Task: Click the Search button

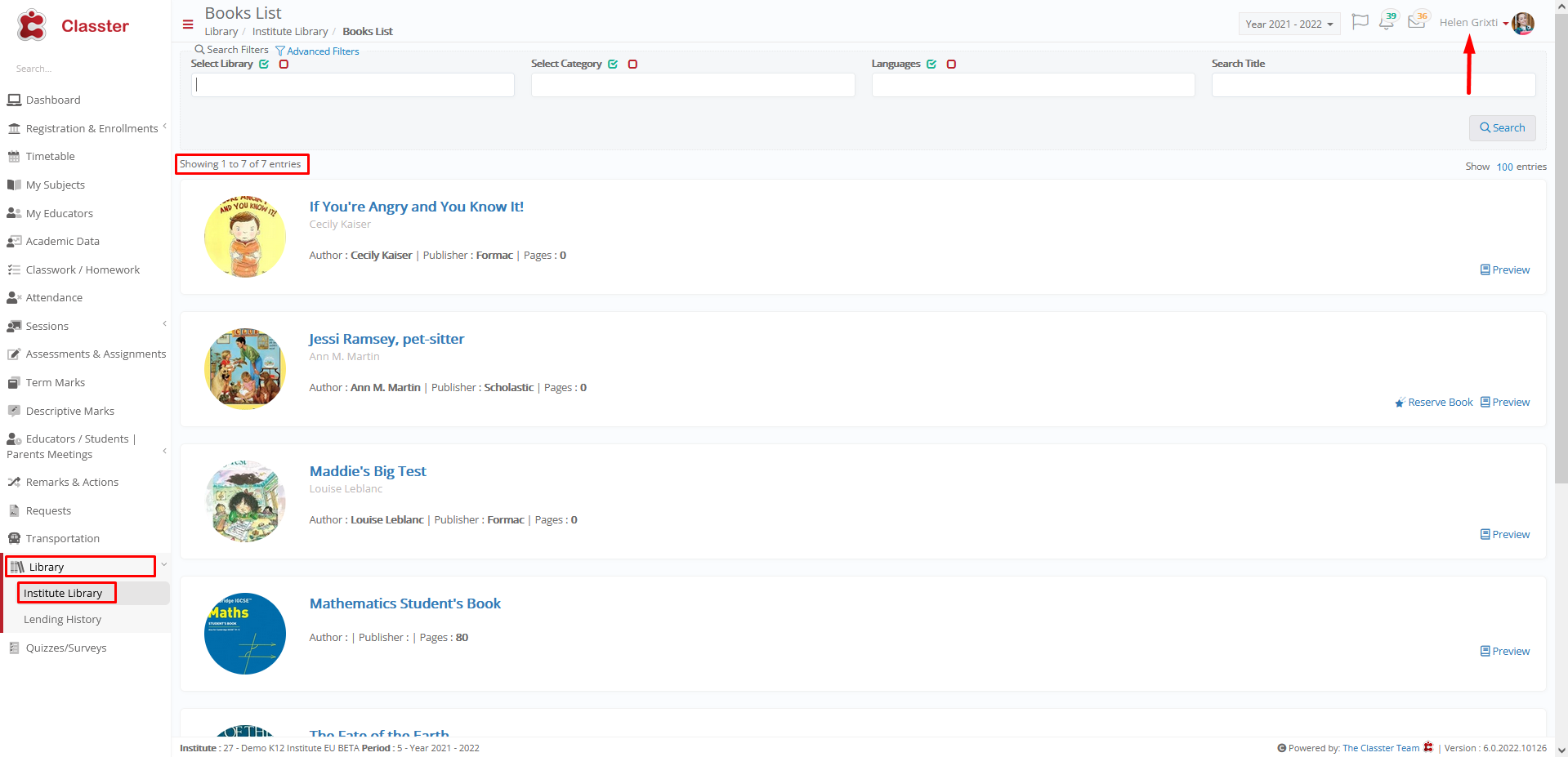Action: [1502, 127]
